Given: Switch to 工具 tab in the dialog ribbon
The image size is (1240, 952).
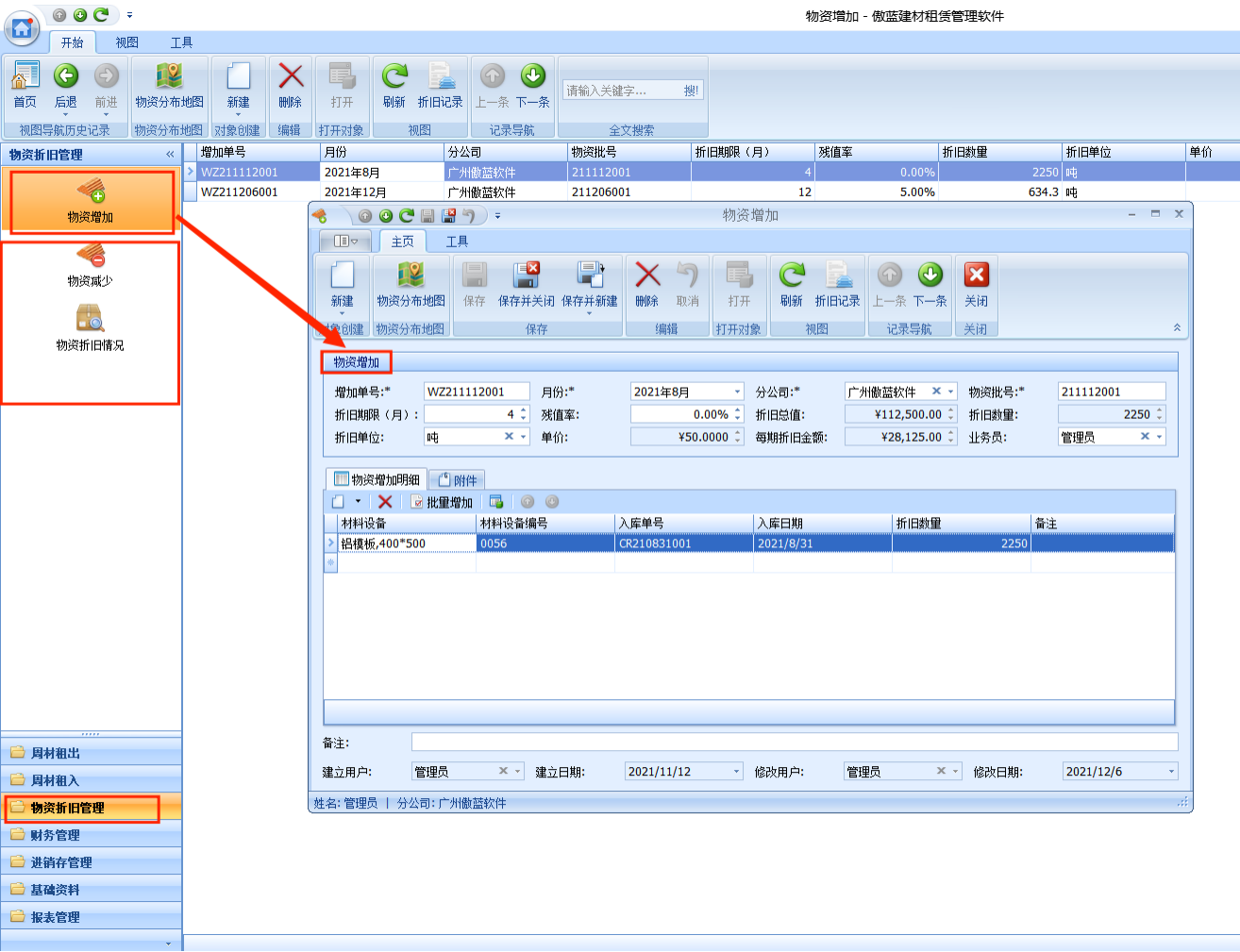Looking at the screenshot, I should [457, 242].
